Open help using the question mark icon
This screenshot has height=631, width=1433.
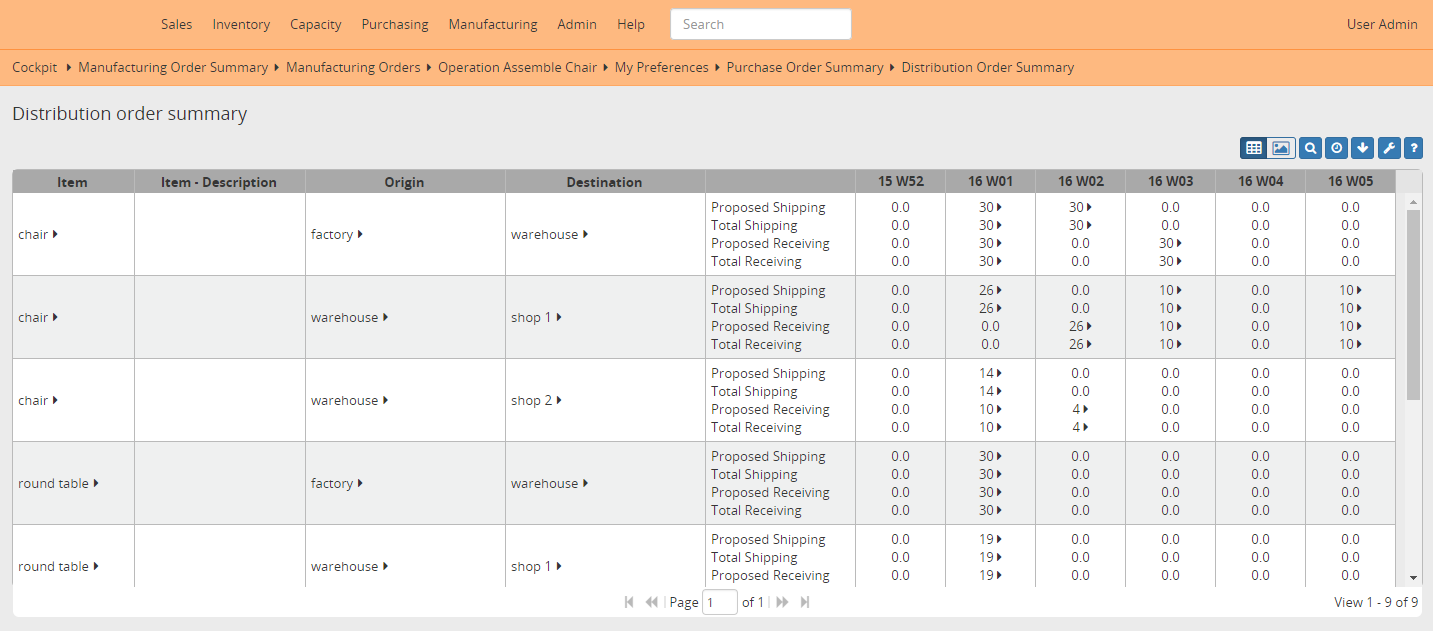coord(1413,147)
